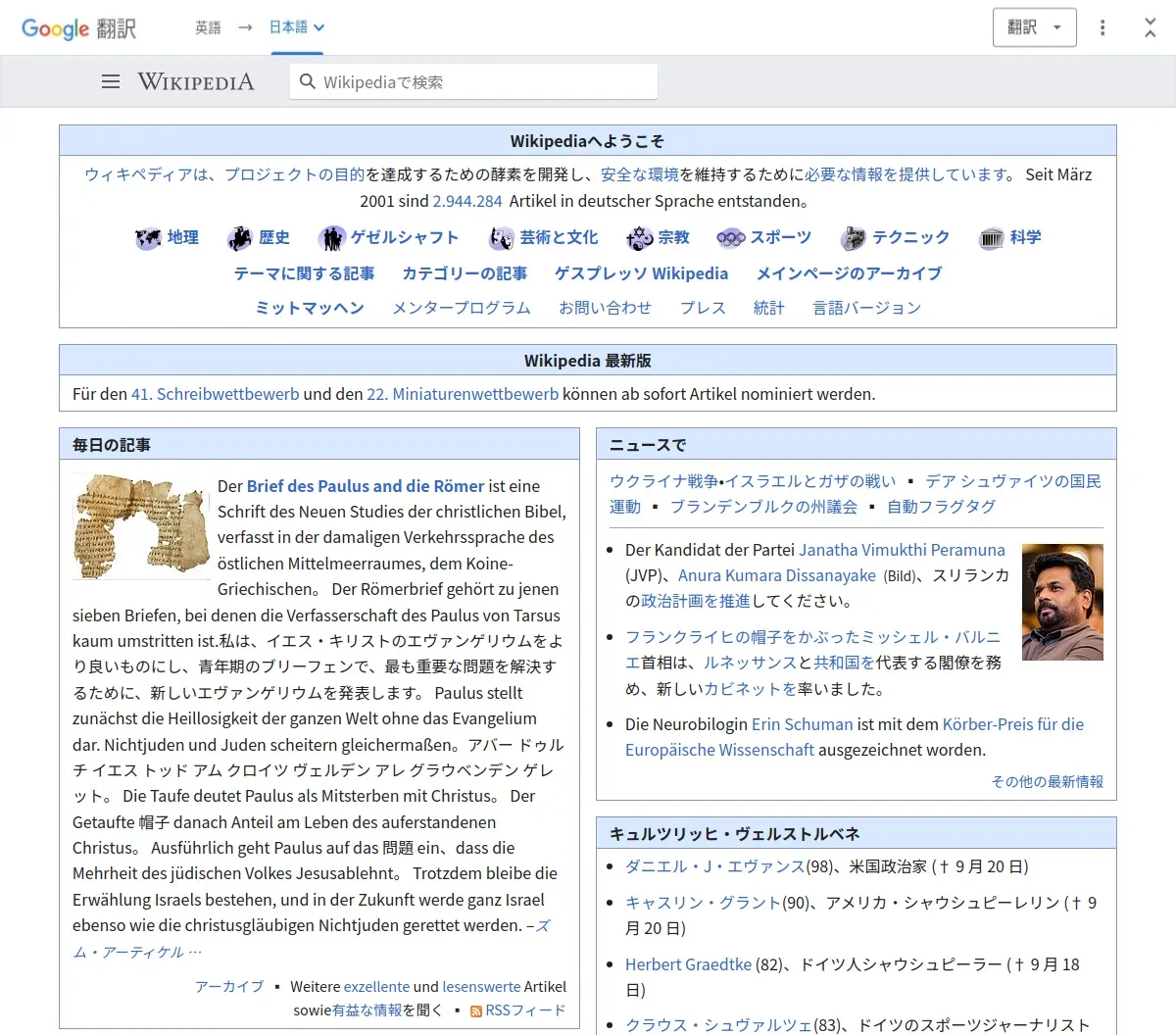Open the three-dot options menu
This screenshot has width=1176, height=1035.
1102,27
